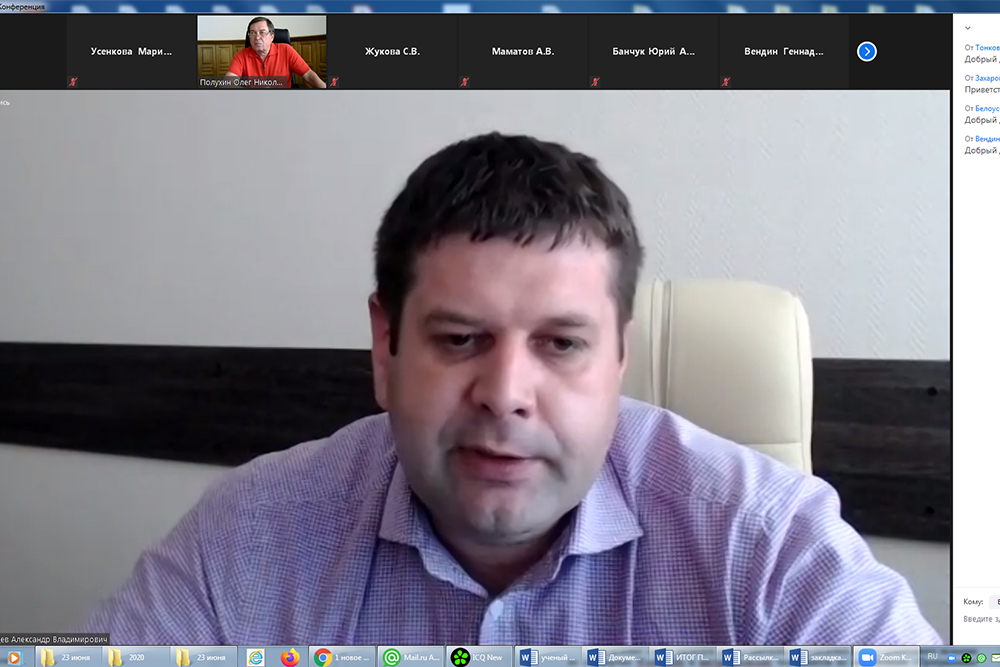Switch to Mail.ru Agent in taskbar

coord(411,657)
